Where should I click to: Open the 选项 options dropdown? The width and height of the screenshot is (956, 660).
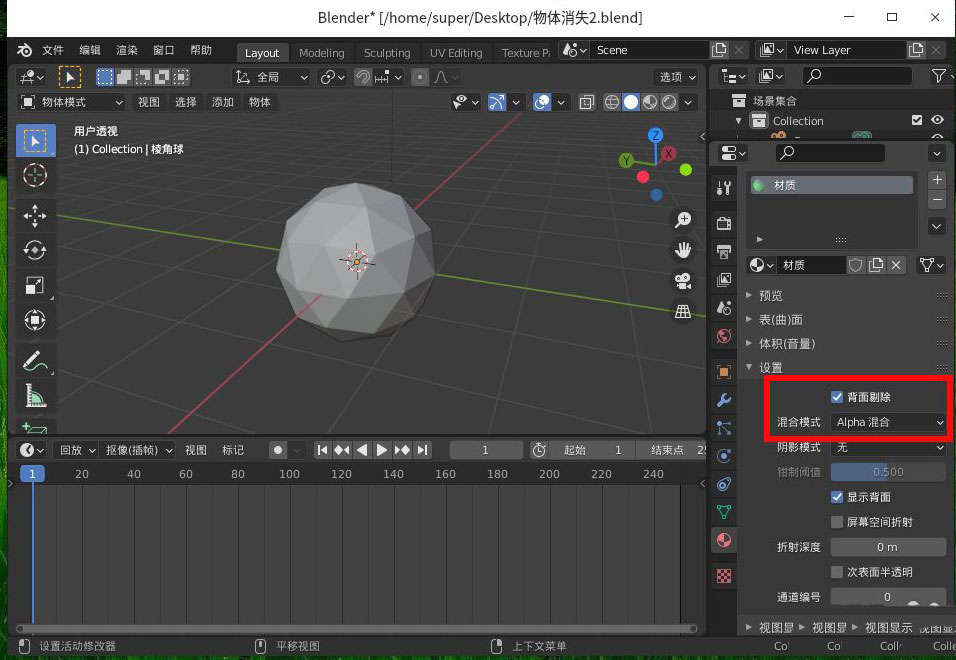677,77
